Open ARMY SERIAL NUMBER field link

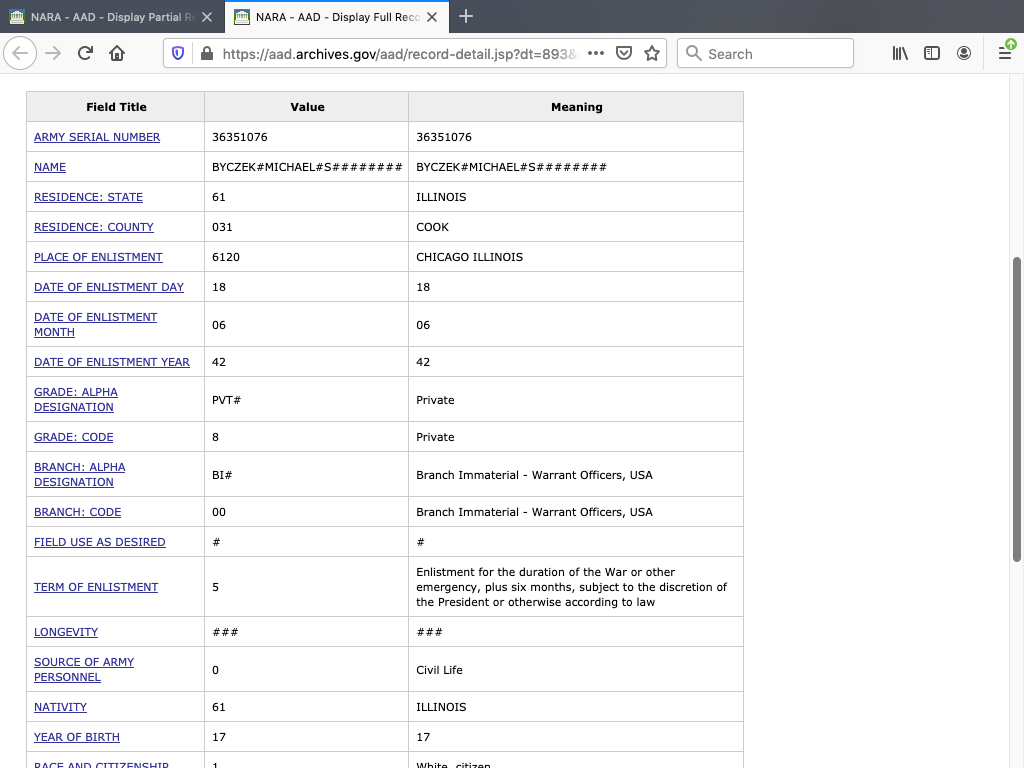(97, 137)
